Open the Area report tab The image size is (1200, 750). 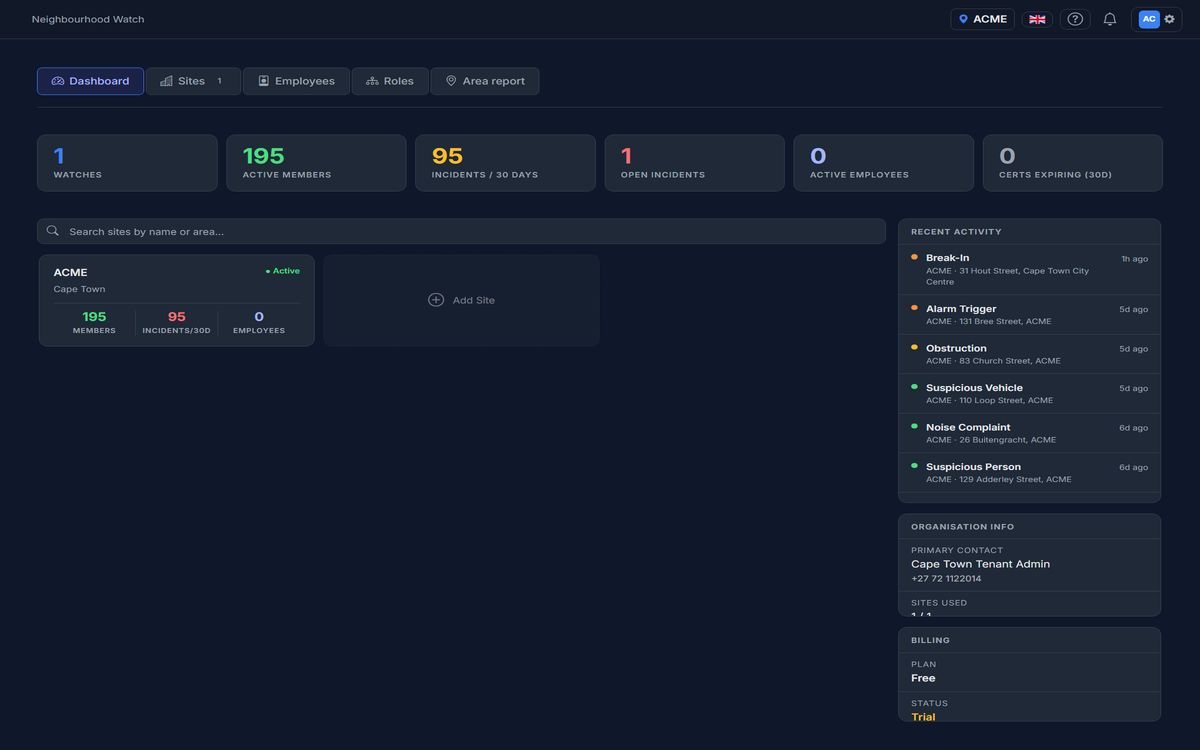[x=485, y=81]
